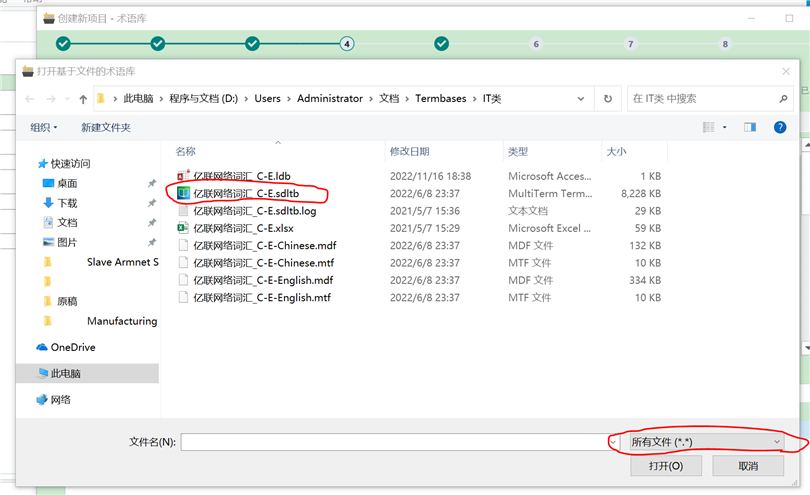Select file 亿联网络词汇_C-E-Chinese.mdf
Screen dimensions: 810x495
tap(265, 245)
